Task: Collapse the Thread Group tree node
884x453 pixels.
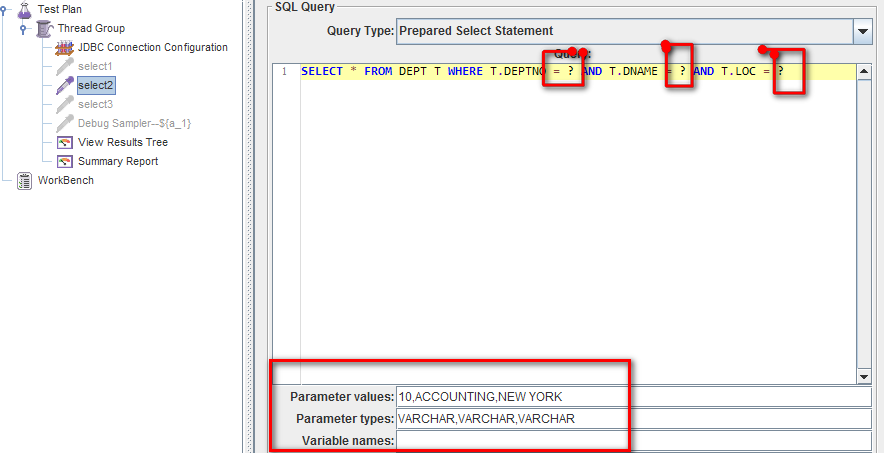Action: pyautogui.click(x=24, y=29)
